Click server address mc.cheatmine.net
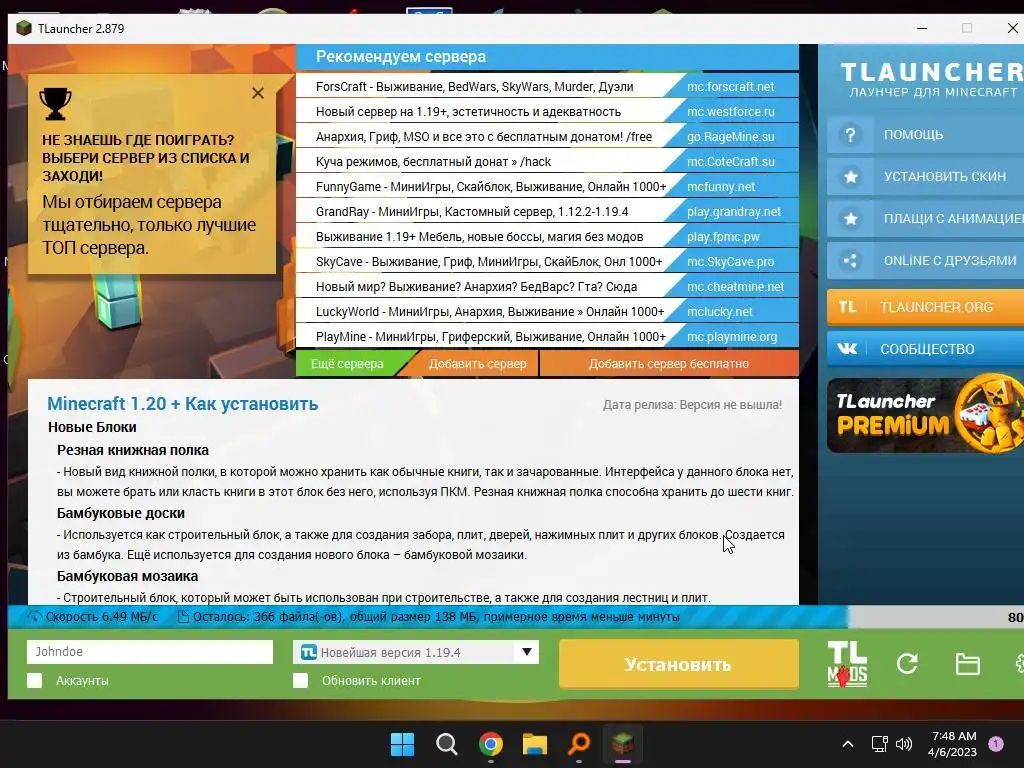This screenshot has height=768, width=1024. pos(735,287)
